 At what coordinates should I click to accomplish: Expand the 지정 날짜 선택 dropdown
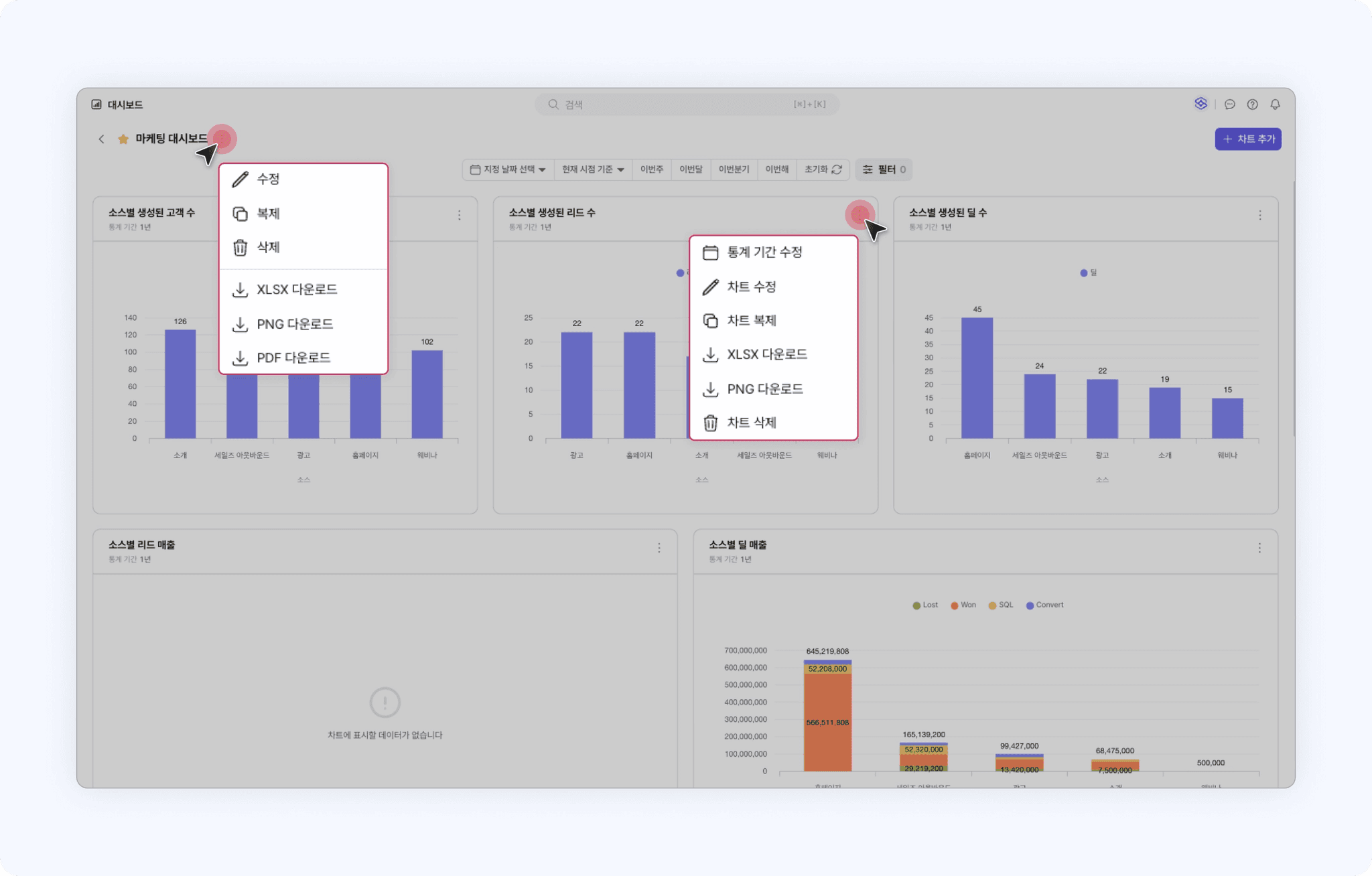point(508,169)
